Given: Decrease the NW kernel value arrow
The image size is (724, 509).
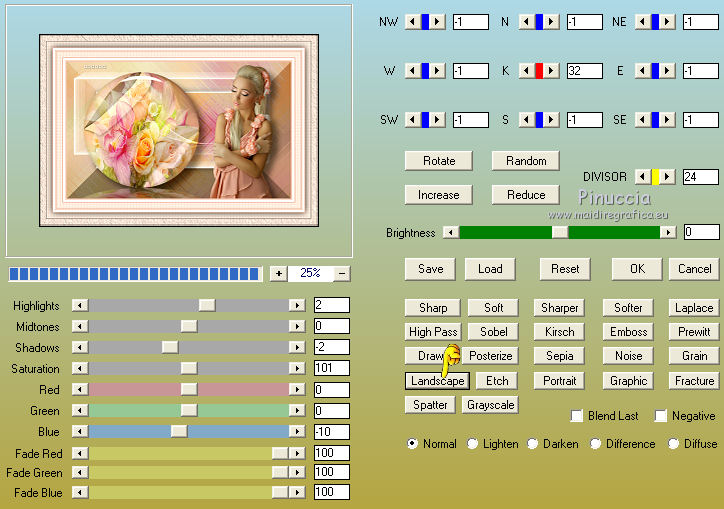Looking at the screenshot, I should [412, 22].
